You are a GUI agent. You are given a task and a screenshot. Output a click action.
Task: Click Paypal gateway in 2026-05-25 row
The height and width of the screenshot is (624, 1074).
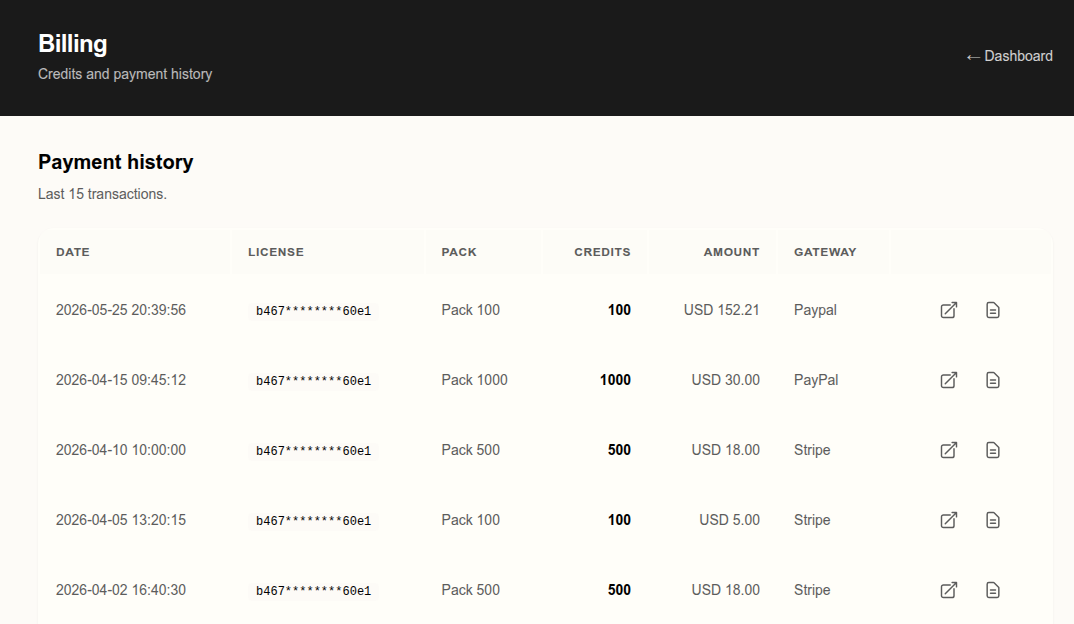point(815,310)
